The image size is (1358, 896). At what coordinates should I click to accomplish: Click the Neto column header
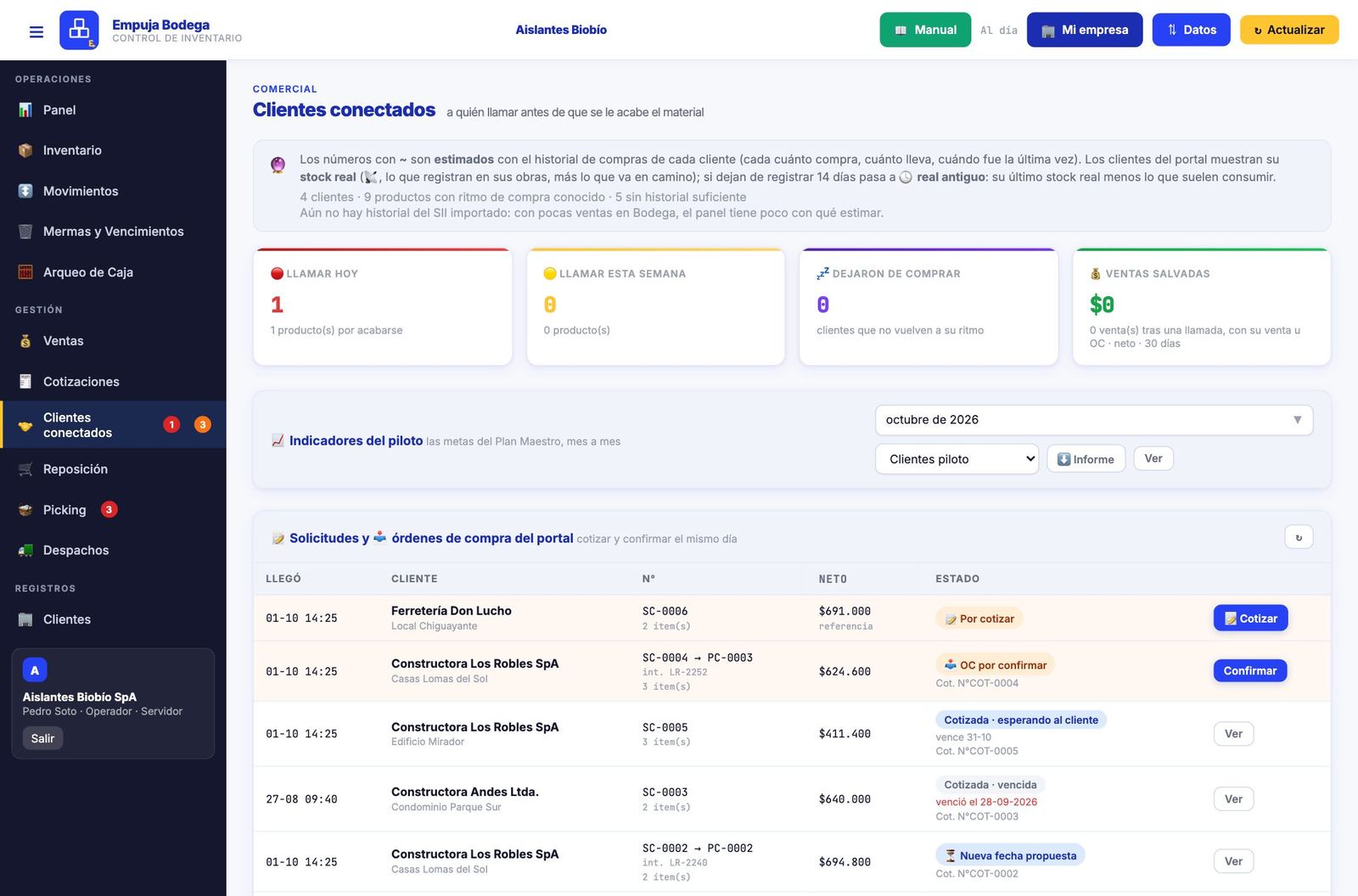click(x=833, y=579)
